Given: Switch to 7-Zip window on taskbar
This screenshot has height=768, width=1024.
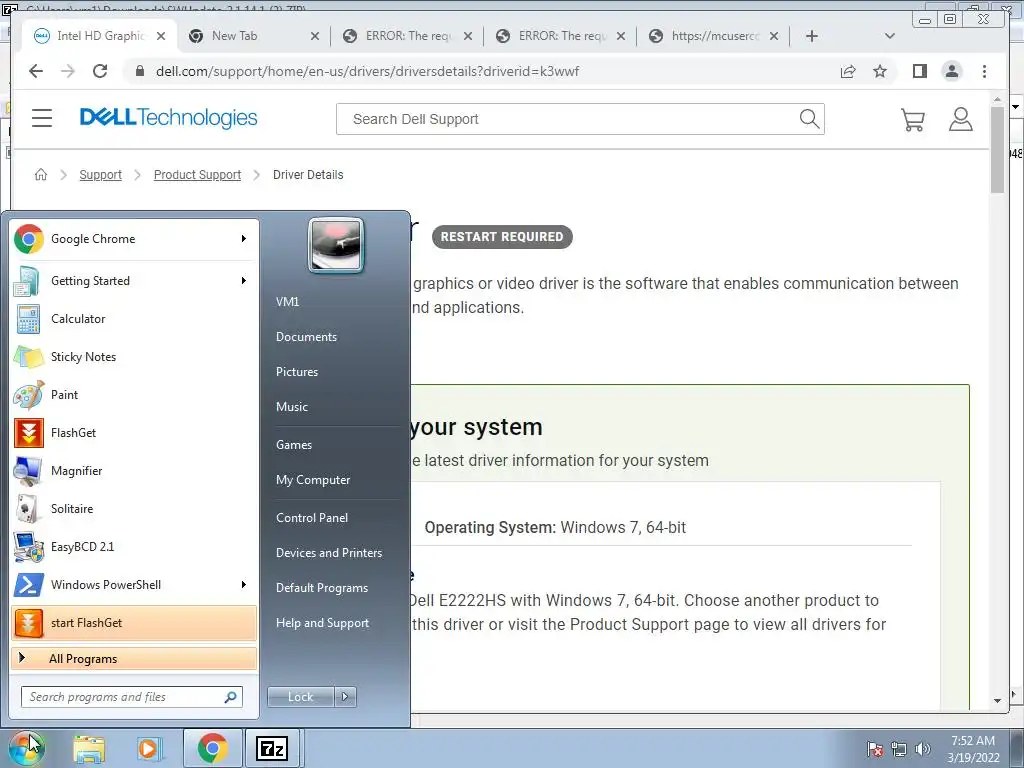Looking at the screenshot, I should [272, 748].
